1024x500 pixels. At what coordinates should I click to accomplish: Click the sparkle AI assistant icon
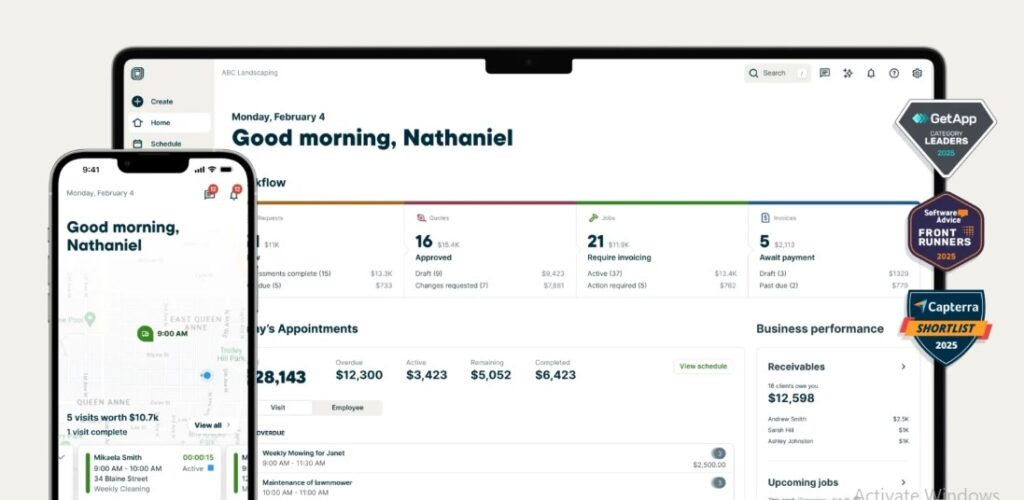[847, 73]
